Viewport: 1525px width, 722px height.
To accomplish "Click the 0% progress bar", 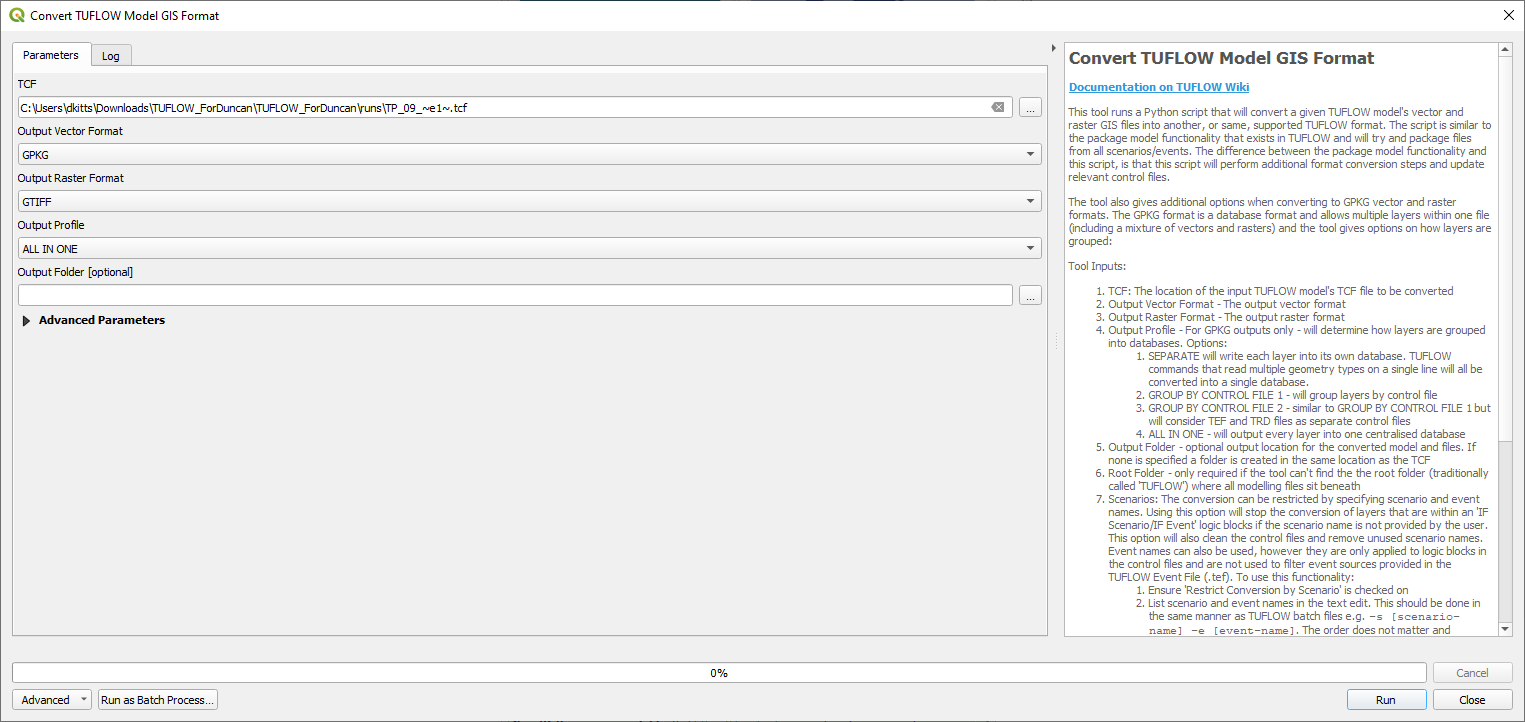I will pos(719,673).
